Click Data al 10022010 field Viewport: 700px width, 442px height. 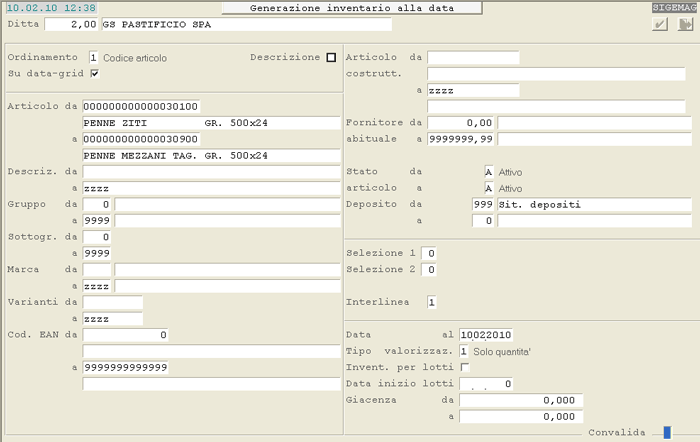click(x=486, y=335)
